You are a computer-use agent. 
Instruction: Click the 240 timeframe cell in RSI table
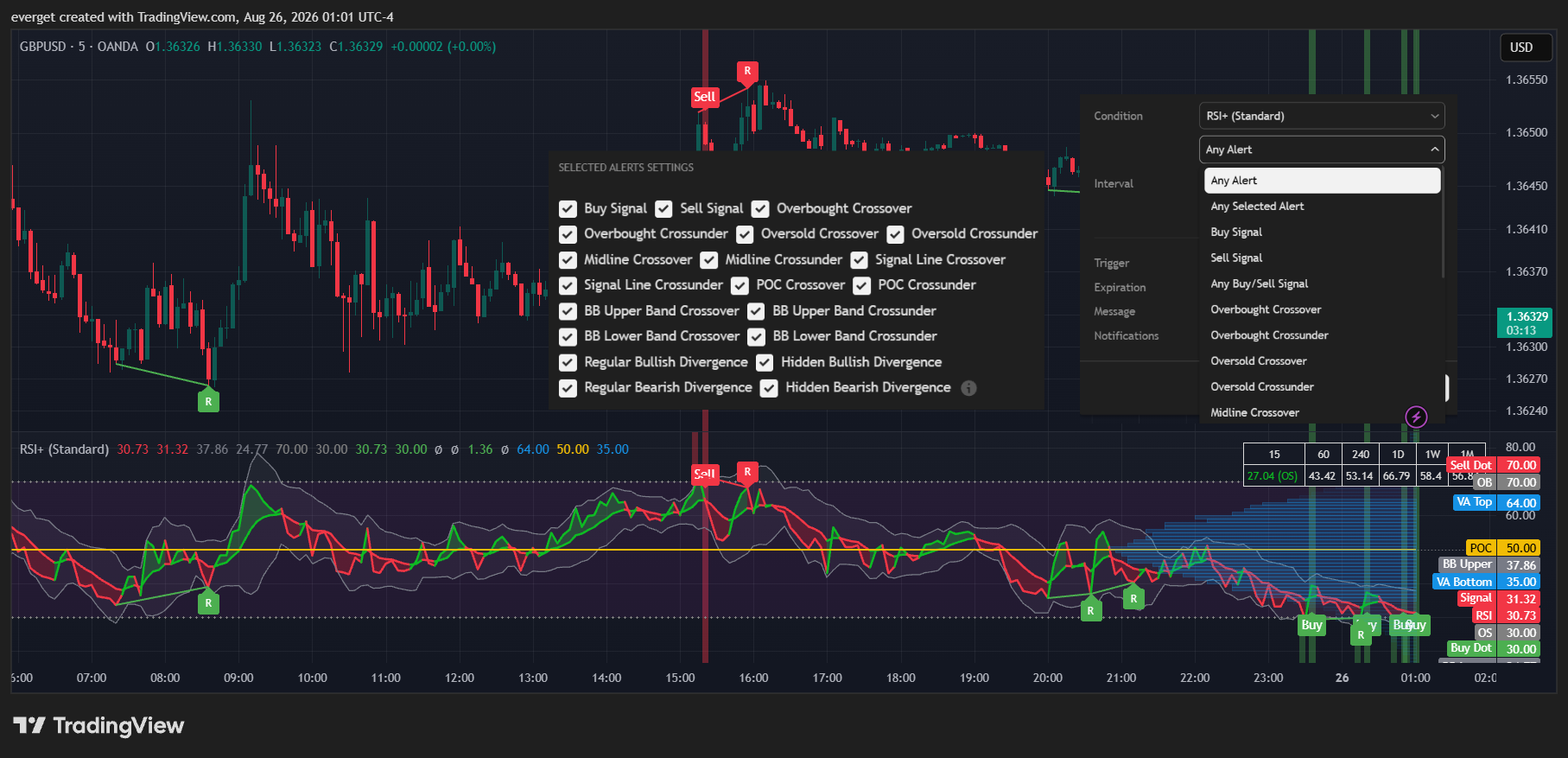1361,454
